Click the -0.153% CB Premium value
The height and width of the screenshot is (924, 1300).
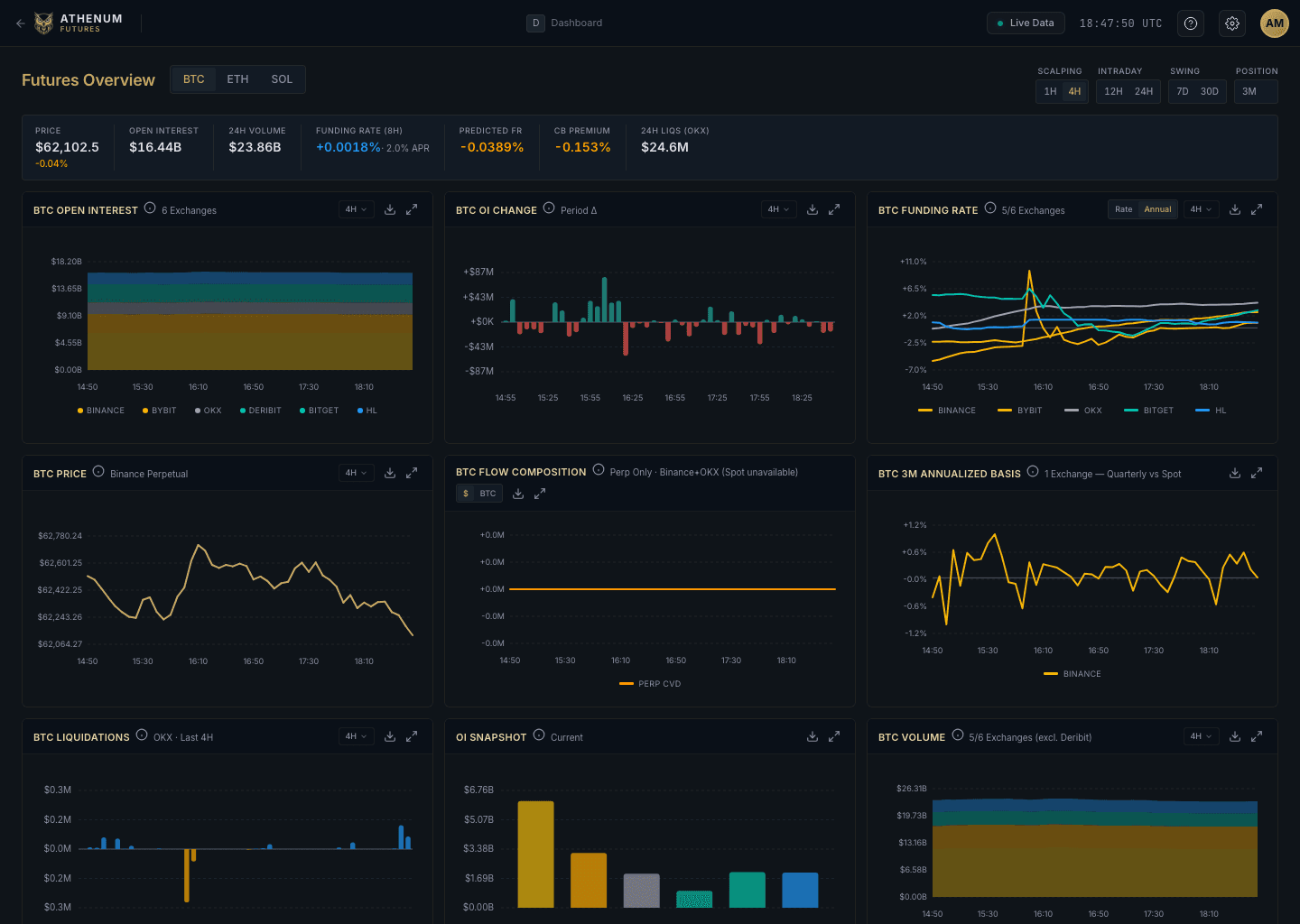click(582, 147)
